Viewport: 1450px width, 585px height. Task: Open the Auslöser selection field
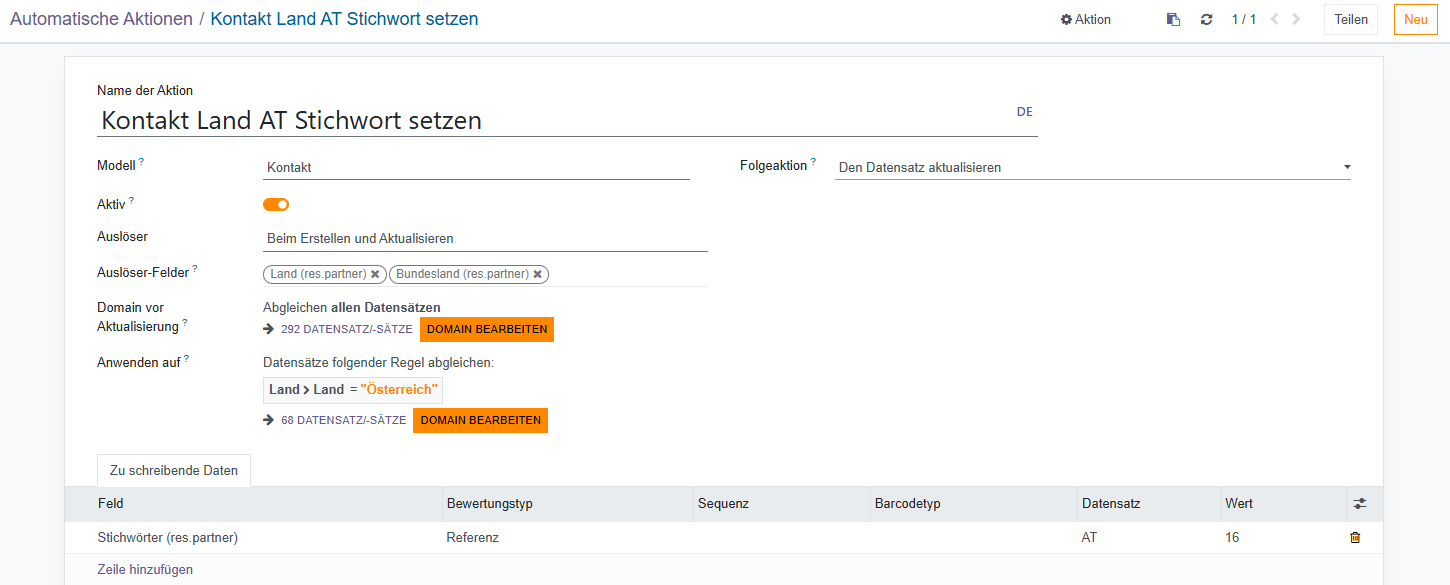pyautogui.click(x=484, y=239)
